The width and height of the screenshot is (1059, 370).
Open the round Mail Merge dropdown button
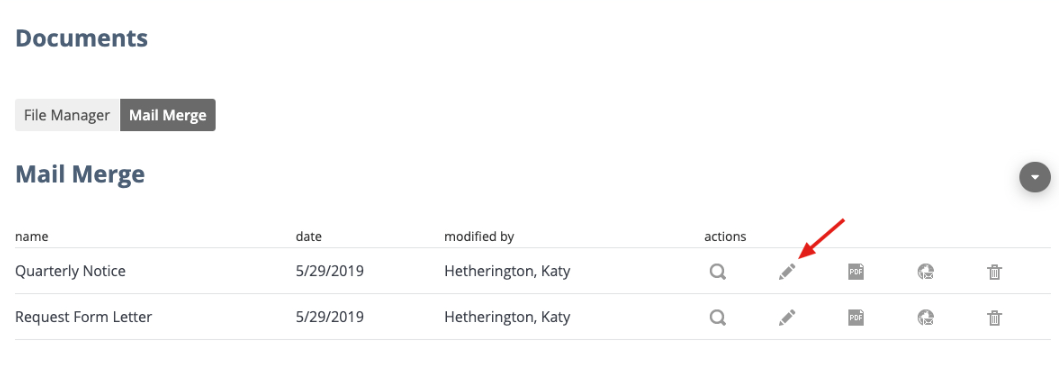coord(1035,177)
